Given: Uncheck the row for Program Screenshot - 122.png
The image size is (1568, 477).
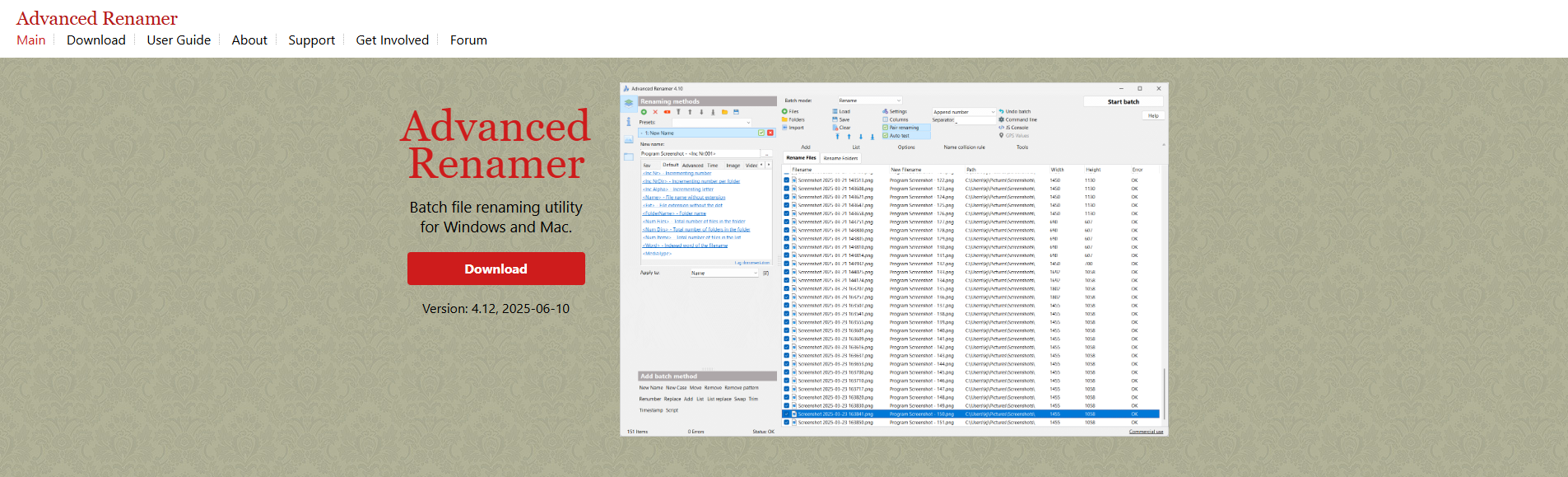Looking at the screenshot, I should [787, 180].
